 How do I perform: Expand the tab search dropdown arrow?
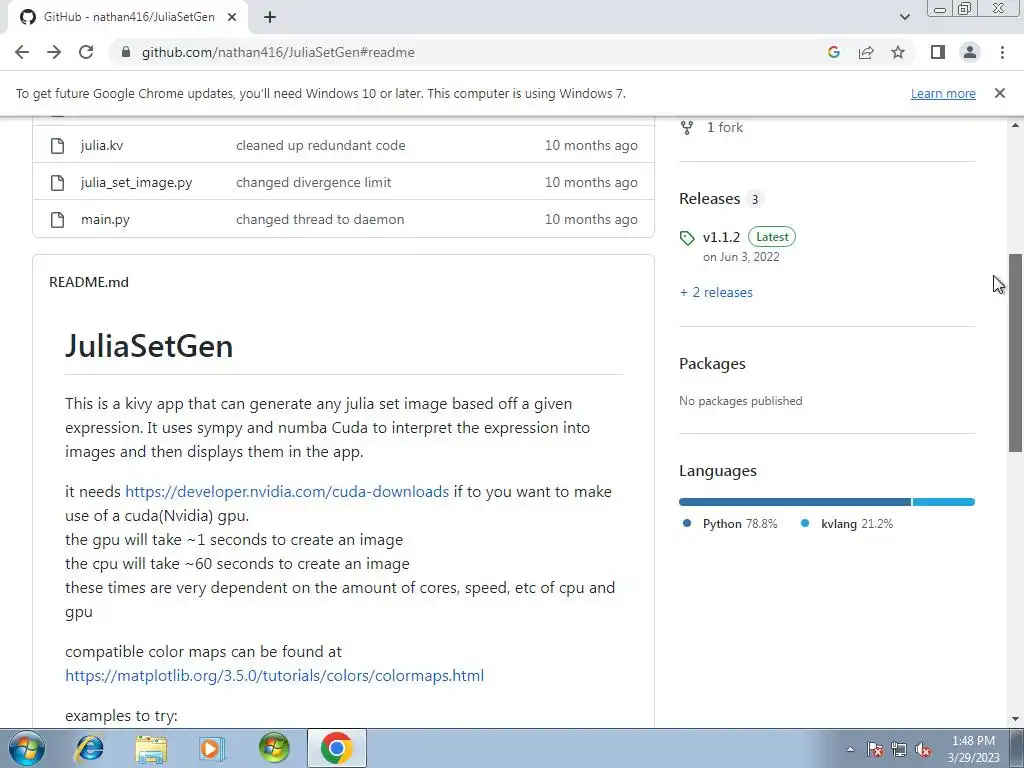click(904, 17)
